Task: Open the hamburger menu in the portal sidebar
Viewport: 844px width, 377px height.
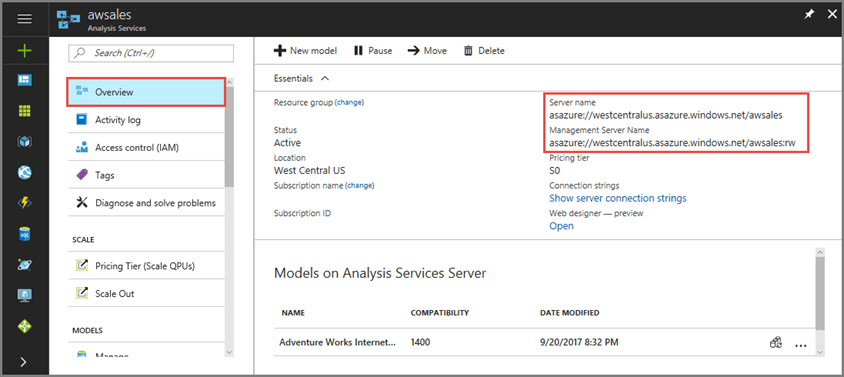Action: coord(24,18)
